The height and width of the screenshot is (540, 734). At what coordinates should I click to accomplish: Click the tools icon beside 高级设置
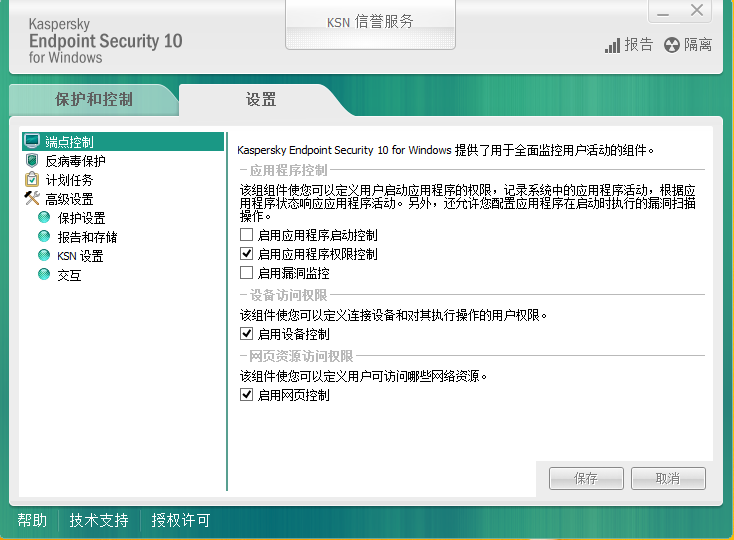(32, 198)
